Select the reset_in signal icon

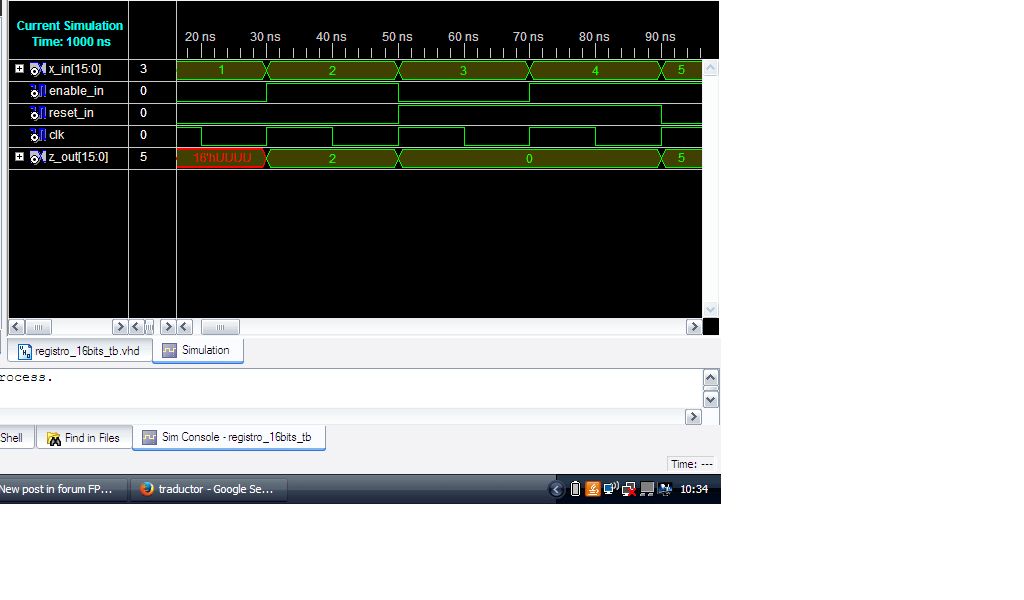(x=38, y=114)
